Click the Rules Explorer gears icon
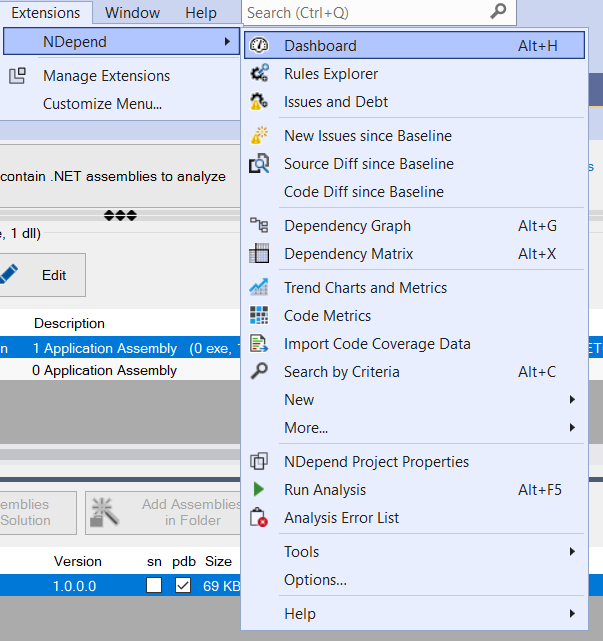This screenshot has width=603, height=641. tap(259, 74)
